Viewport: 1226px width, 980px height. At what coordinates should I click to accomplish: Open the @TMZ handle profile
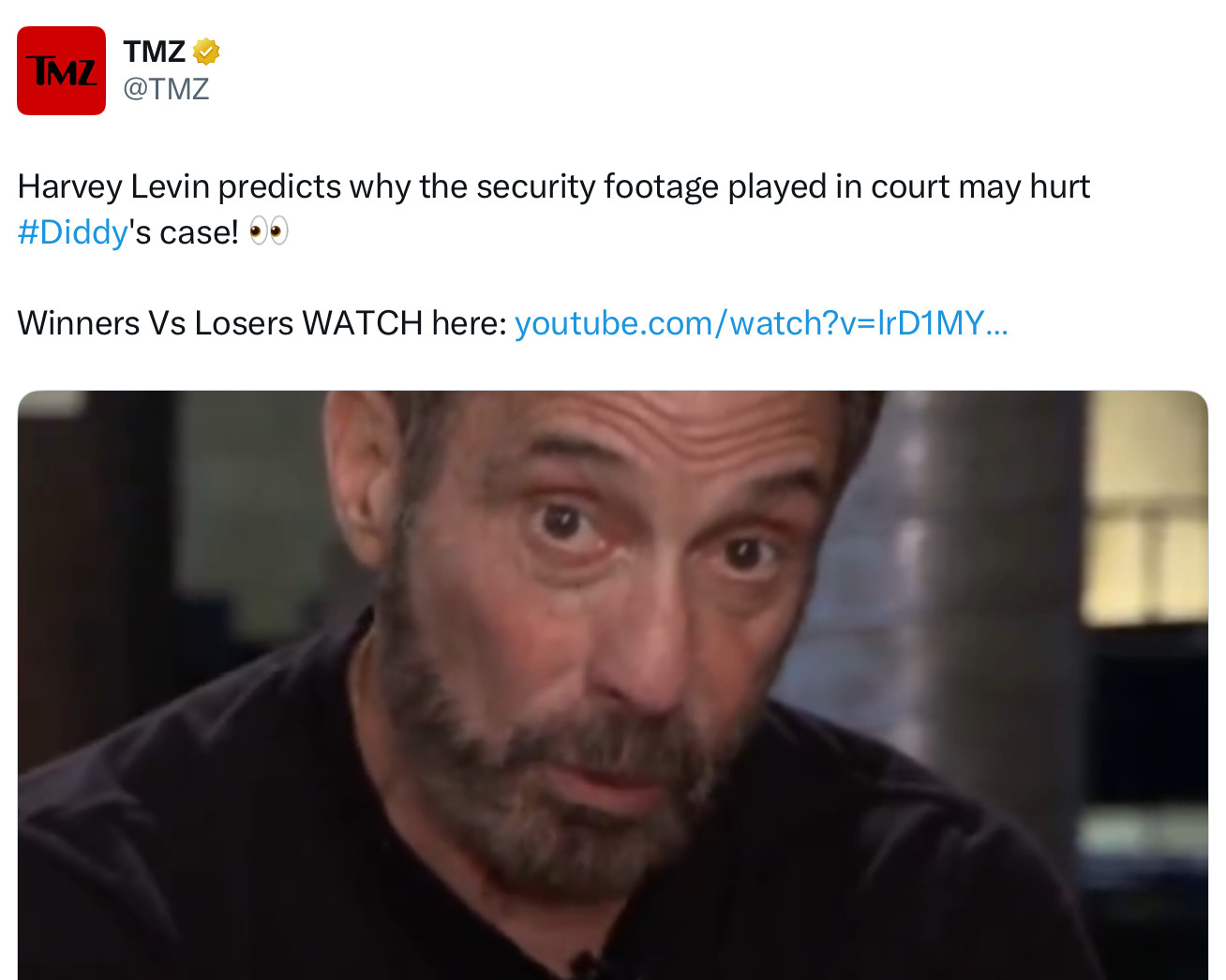click(166, 89)
